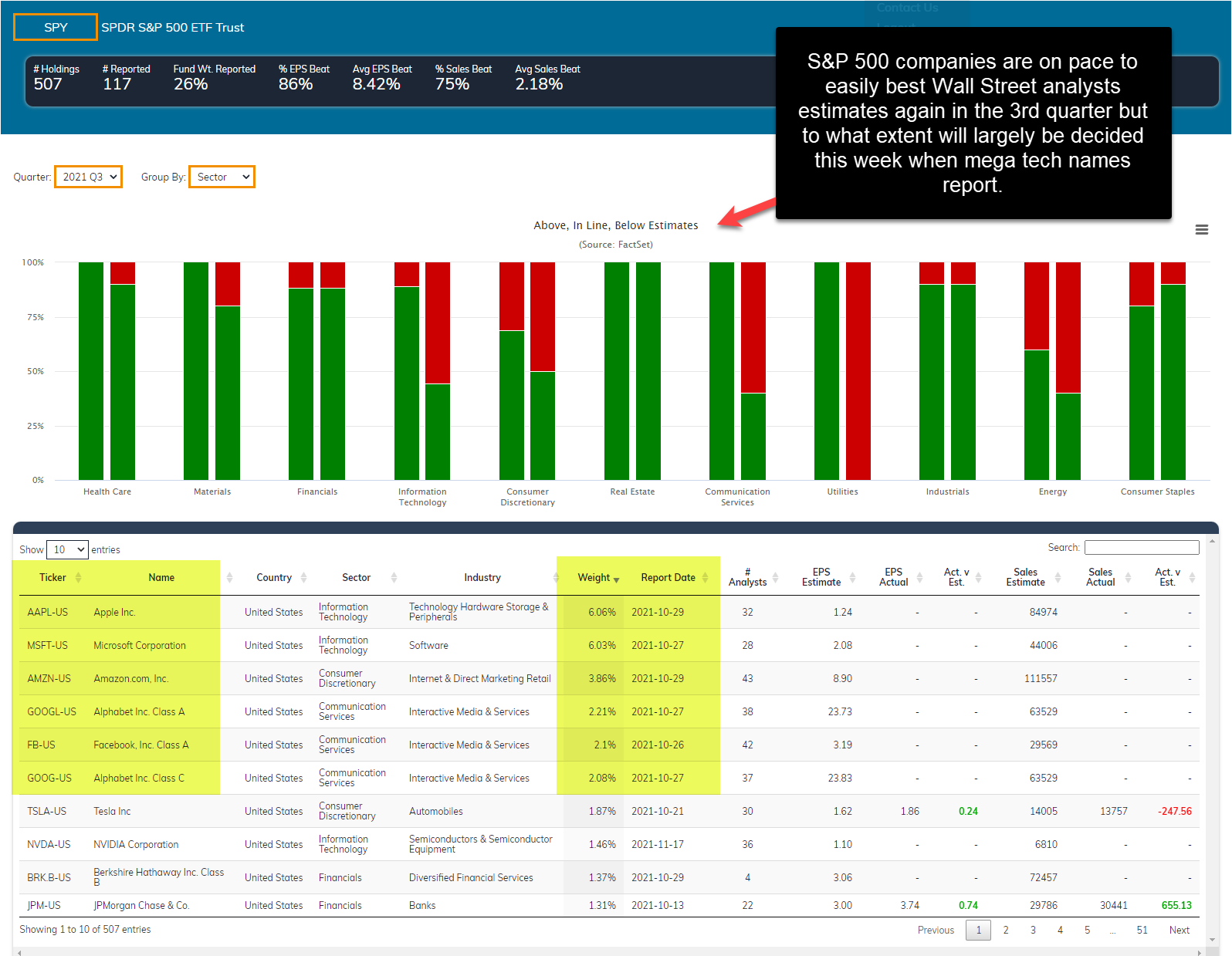
Task: Click the Tesla Inc name cell
Action: 112,811
